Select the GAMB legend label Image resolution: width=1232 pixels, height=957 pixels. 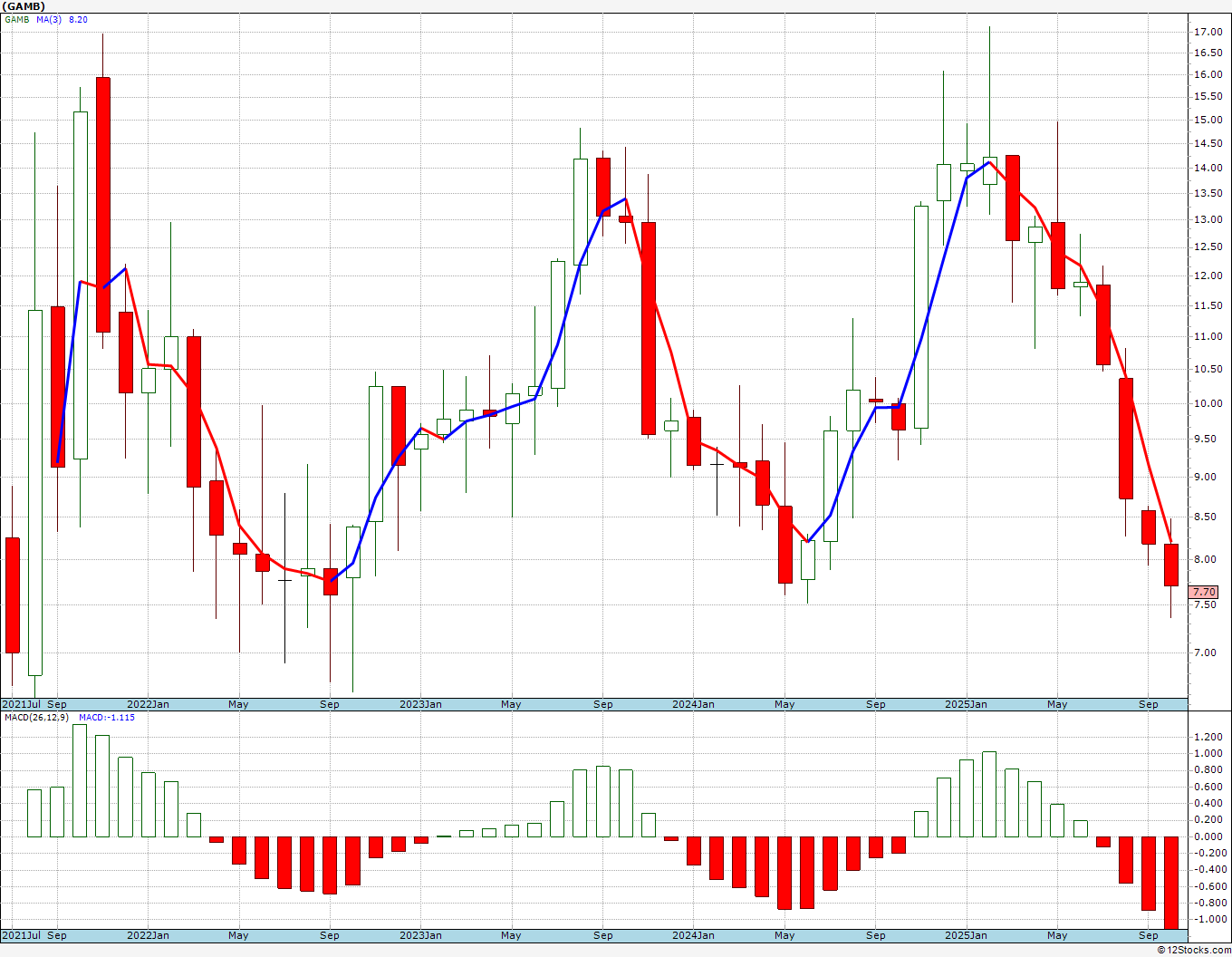tap(16, 19)
